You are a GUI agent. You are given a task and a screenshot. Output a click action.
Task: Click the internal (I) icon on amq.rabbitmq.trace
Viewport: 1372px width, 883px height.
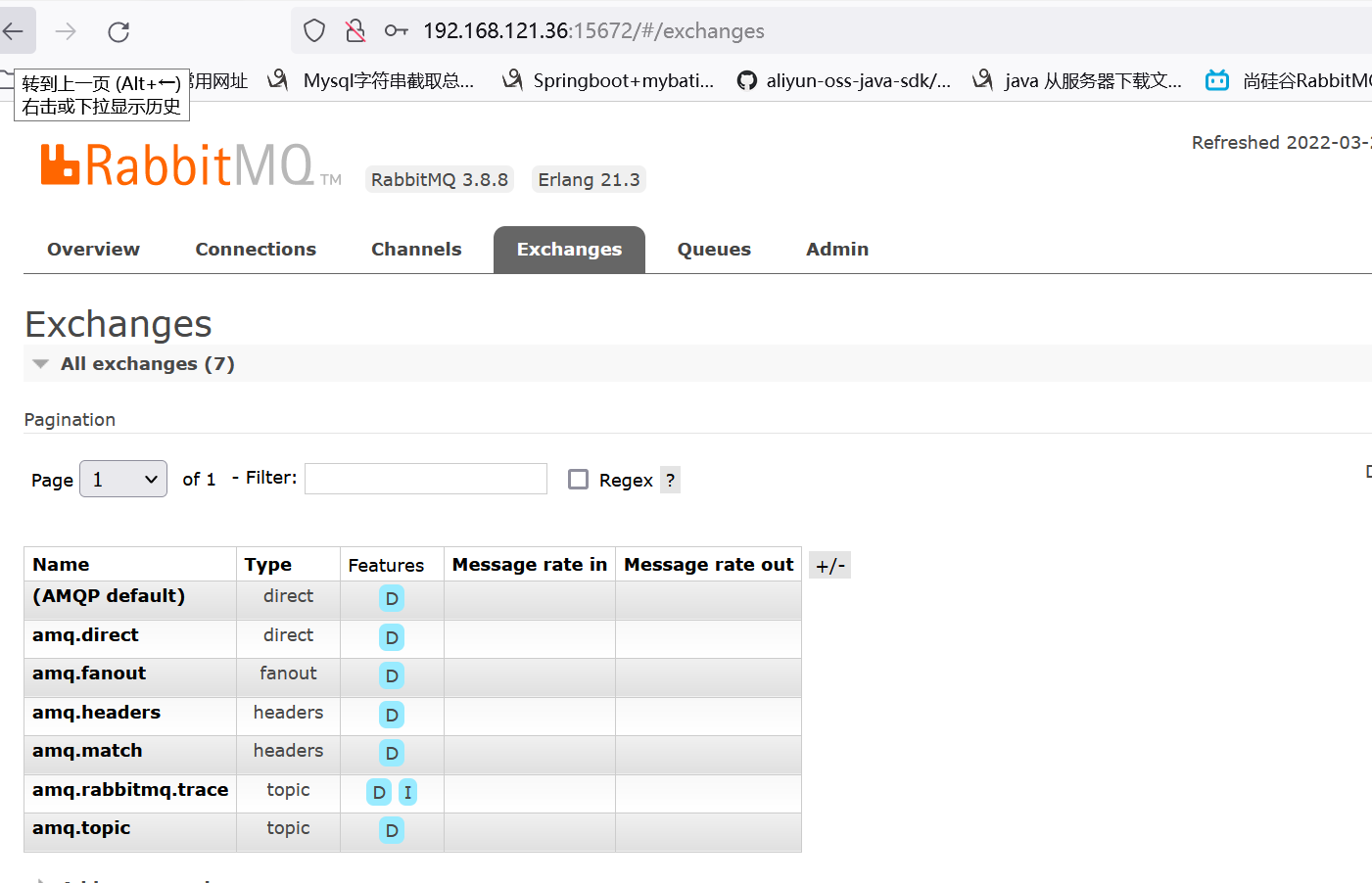click(407, 792)
